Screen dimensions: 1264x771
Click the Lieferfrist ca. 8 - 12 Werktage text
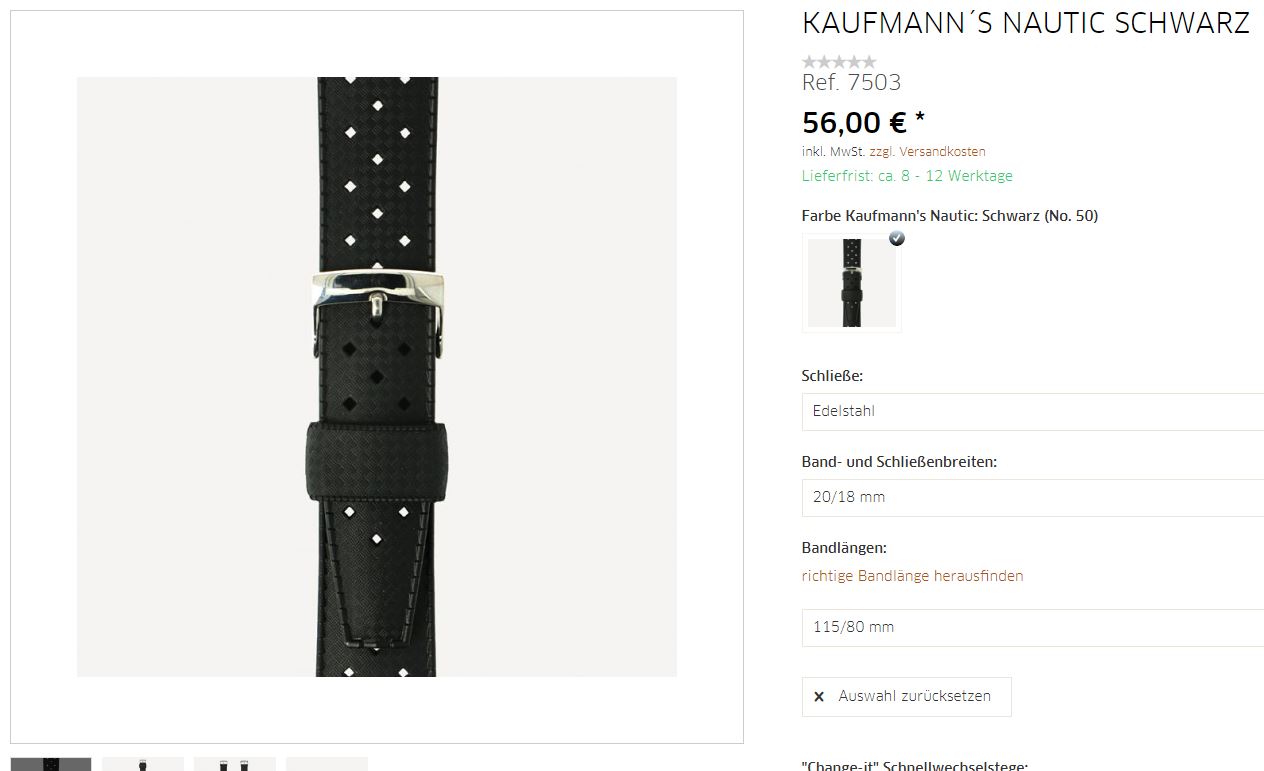(907, 176)
